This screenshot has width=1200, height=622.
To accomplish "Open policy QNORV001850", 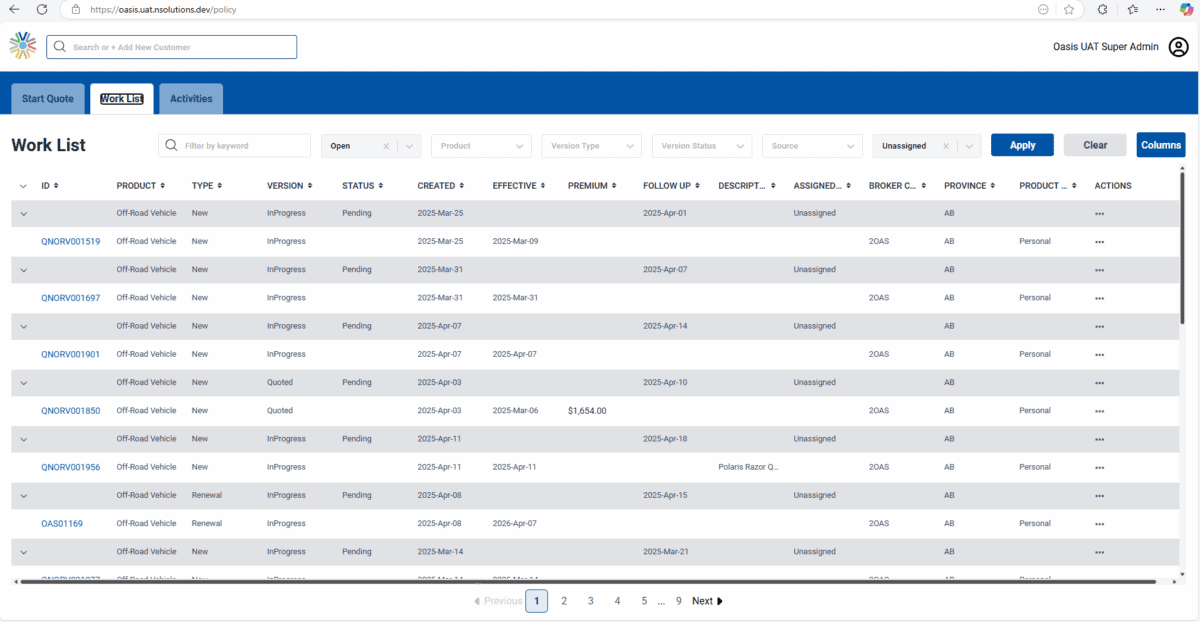I will [x=70, y=411].
